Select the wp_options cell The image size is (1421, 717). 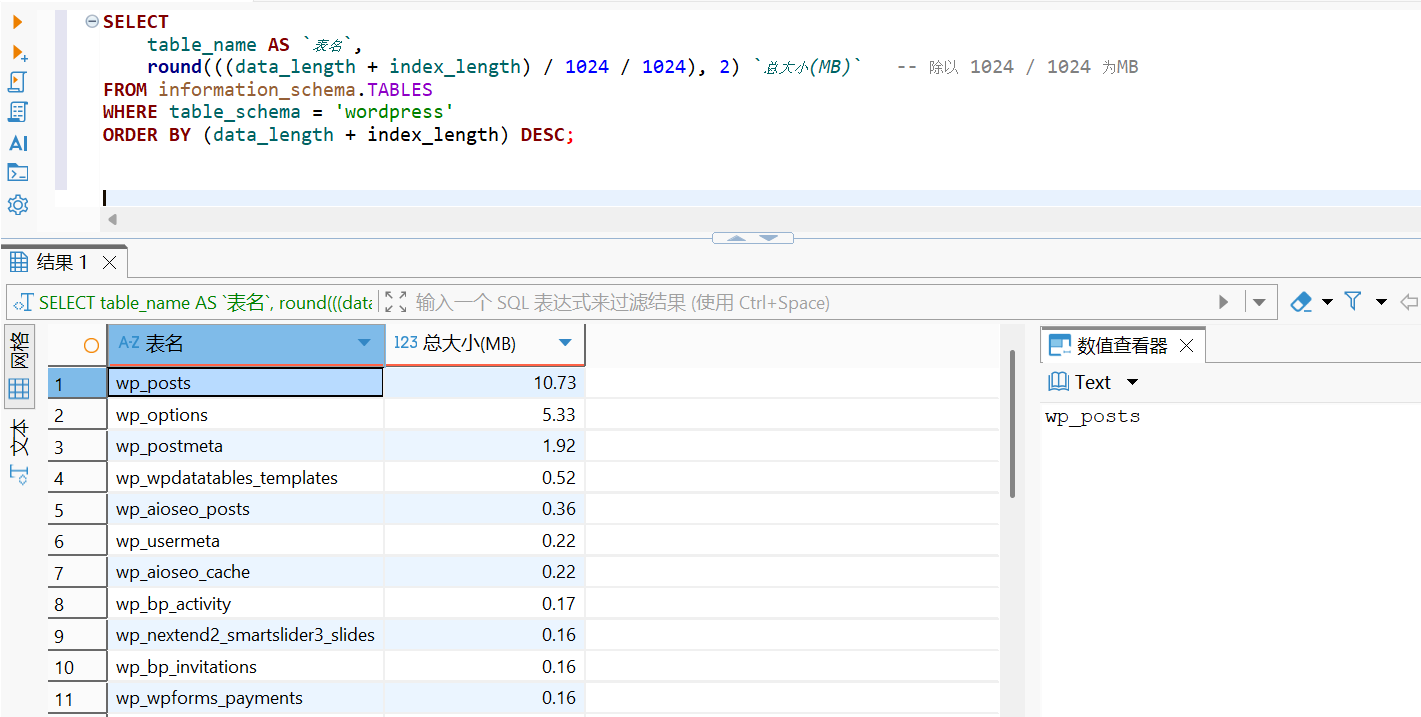[x=245, y=415]
